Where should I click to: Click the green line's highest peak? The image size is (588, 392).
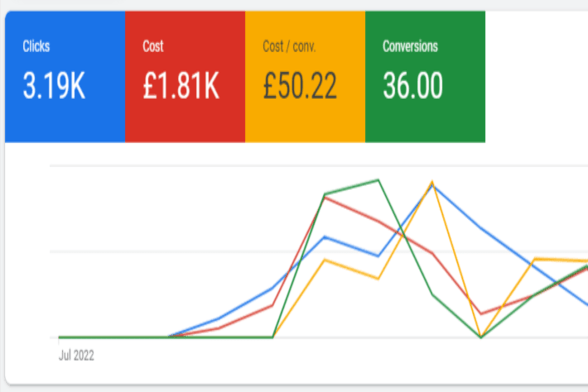[x=378, y=180]
